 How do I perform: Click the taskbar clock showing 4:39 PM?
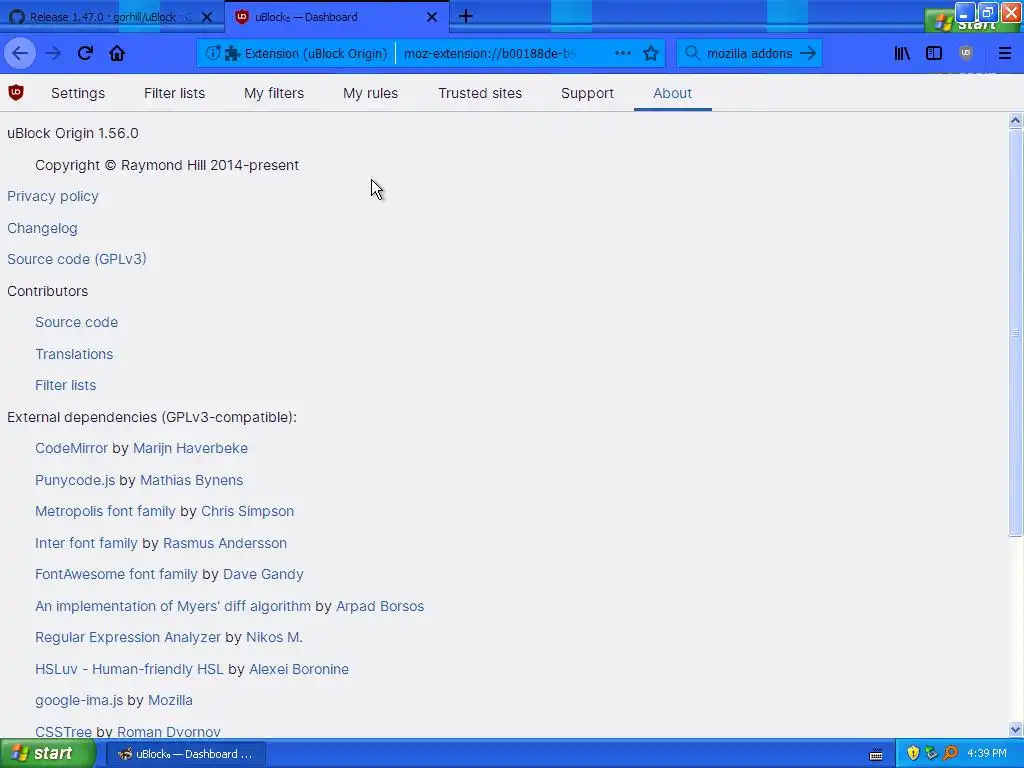[x=987, y=753]
